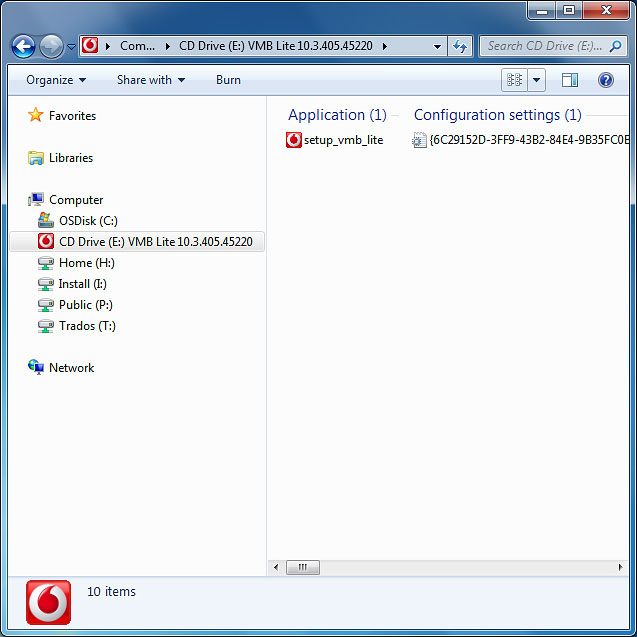Open the Help question mark icon
The image size is (637, 637).
605,80
